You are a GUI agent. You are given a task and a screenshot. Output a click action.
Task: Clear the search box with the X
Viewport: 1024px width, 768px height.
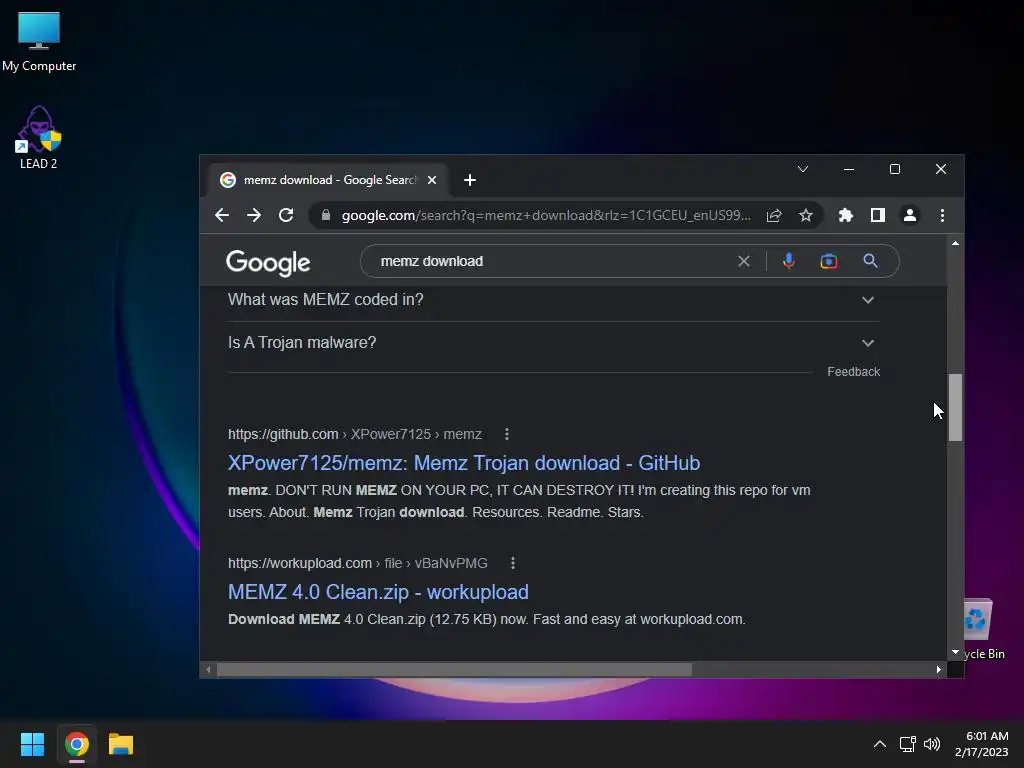click(744, 261)
